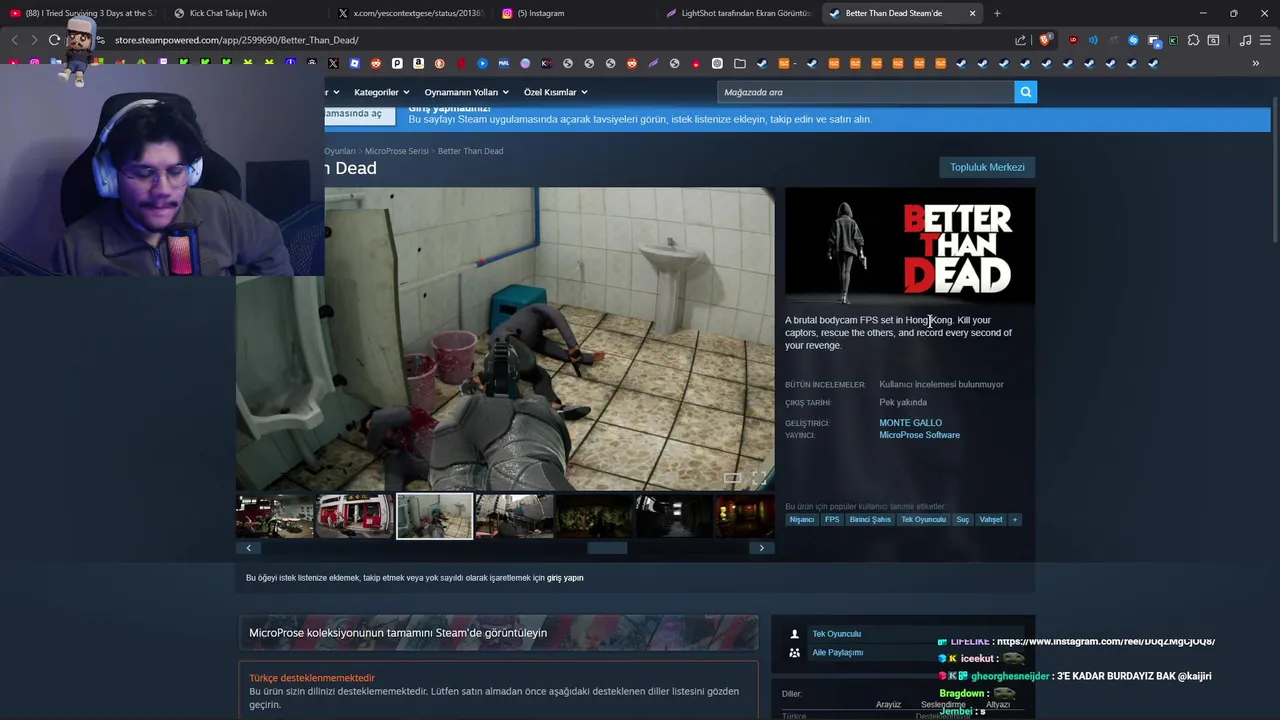Viewport: 1280px width, 720px height.
Task: Click the magnifier search button in Steam store
Action: point(1025,92)
